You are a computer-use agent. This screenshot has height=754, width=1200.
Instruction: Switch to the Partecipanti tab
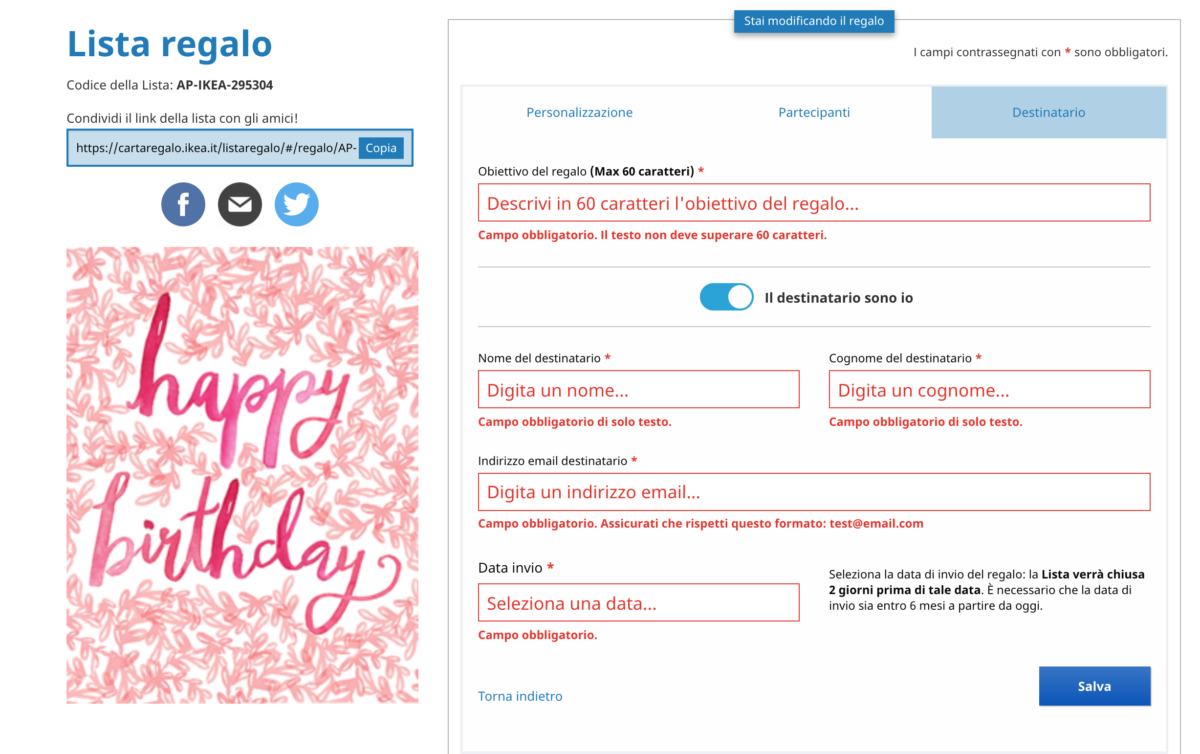click(814, 113)
